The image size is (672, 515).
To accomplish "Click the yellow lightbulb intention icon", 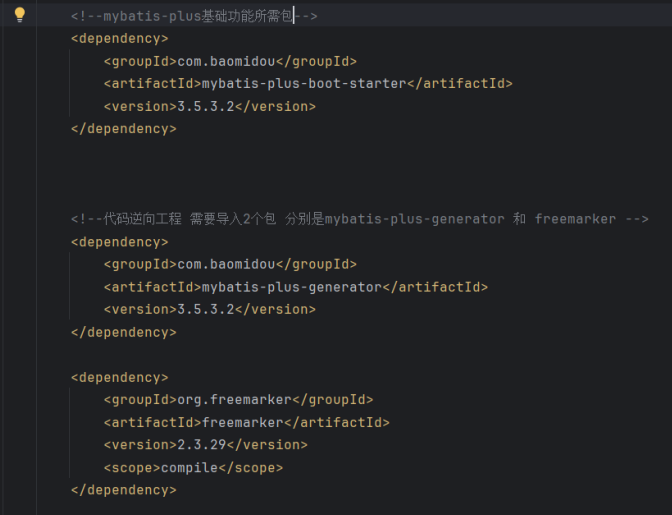I will [x=20, y=15].
